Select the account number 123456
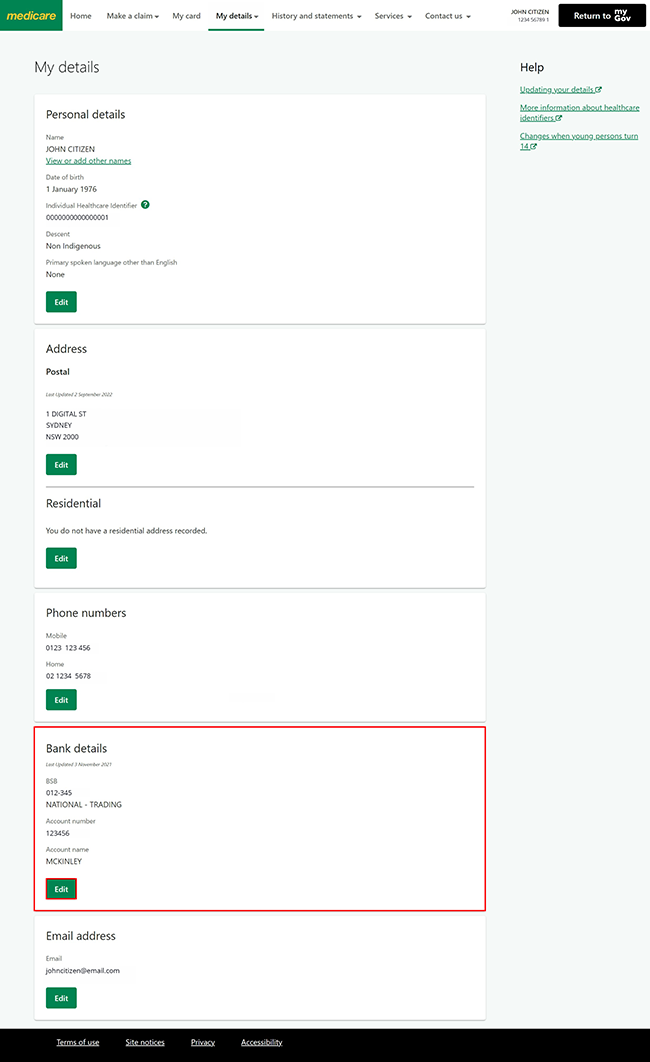Viewport: 650px width, 1062px height. point(58,833)
